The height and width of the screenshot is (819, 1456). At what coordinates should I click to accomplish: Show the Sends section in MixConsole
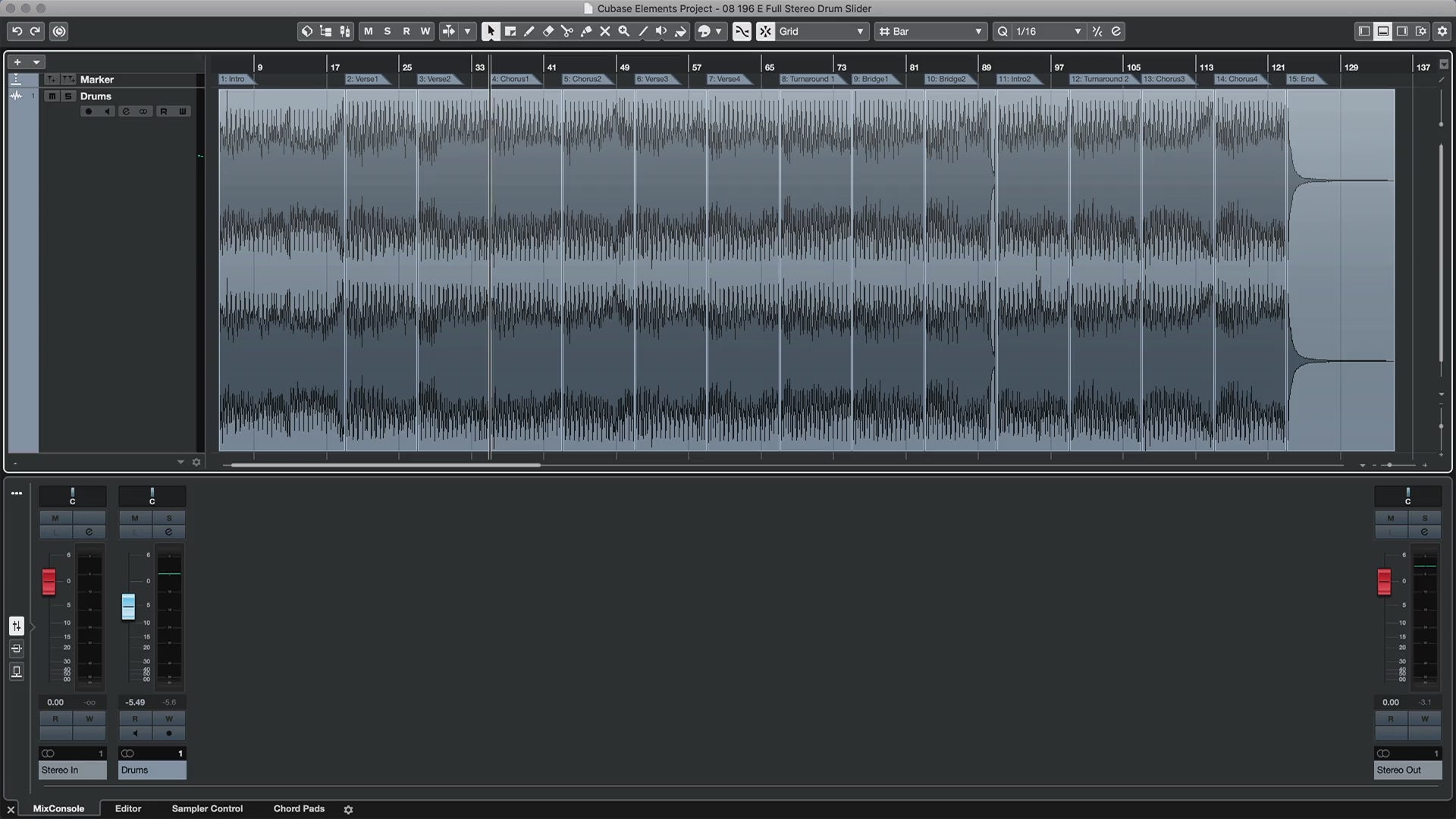coord(17,672)
